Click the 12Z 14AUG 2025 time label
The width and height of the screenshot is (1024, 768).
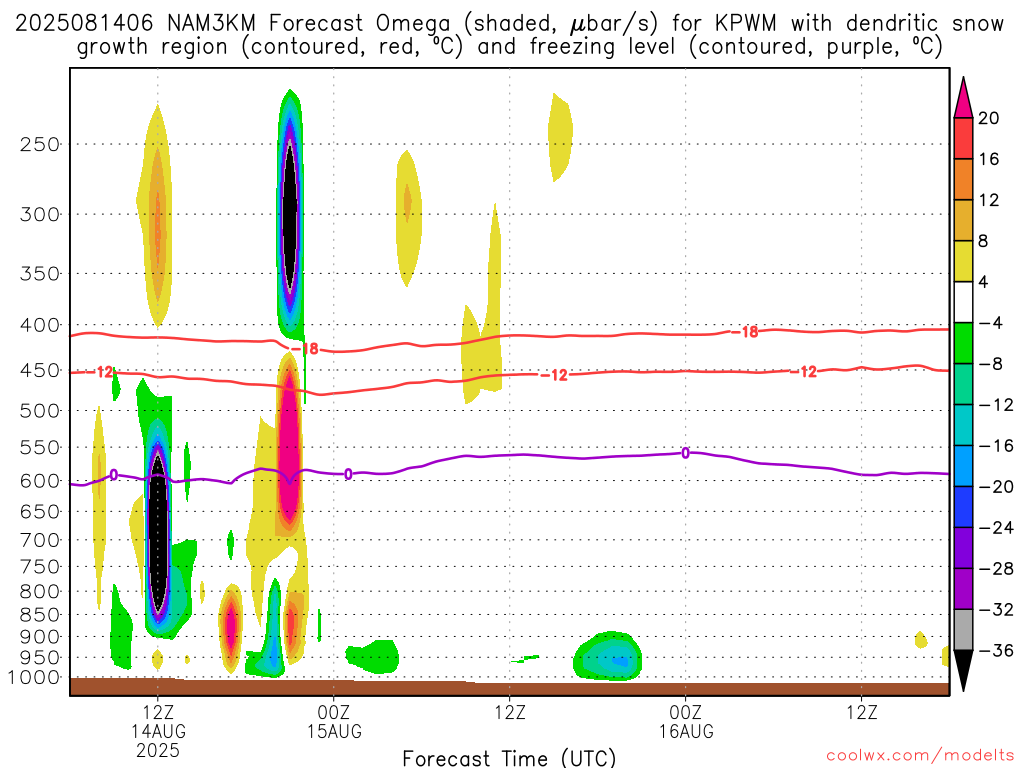coord(158,731)
